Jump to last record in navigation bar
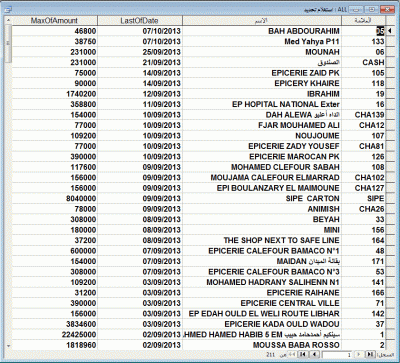The height and width of the screenshot is (363, 400). coord(303,354)
